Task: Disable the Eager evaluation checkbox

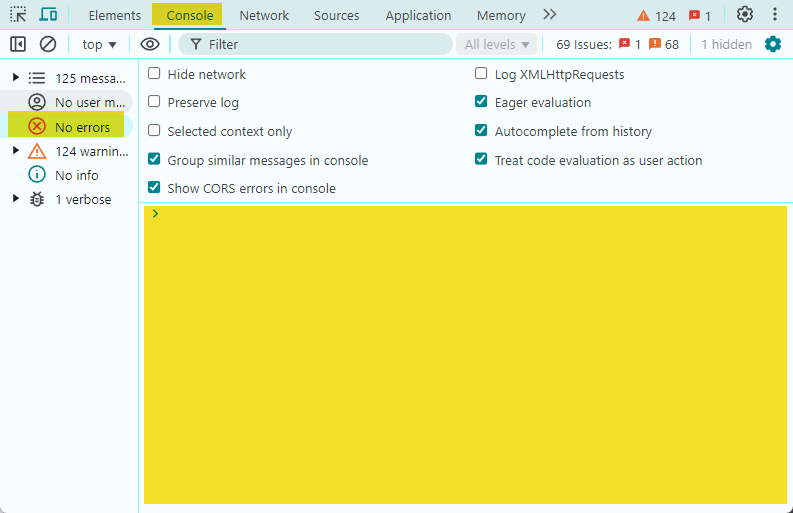Action: [481, 102]
